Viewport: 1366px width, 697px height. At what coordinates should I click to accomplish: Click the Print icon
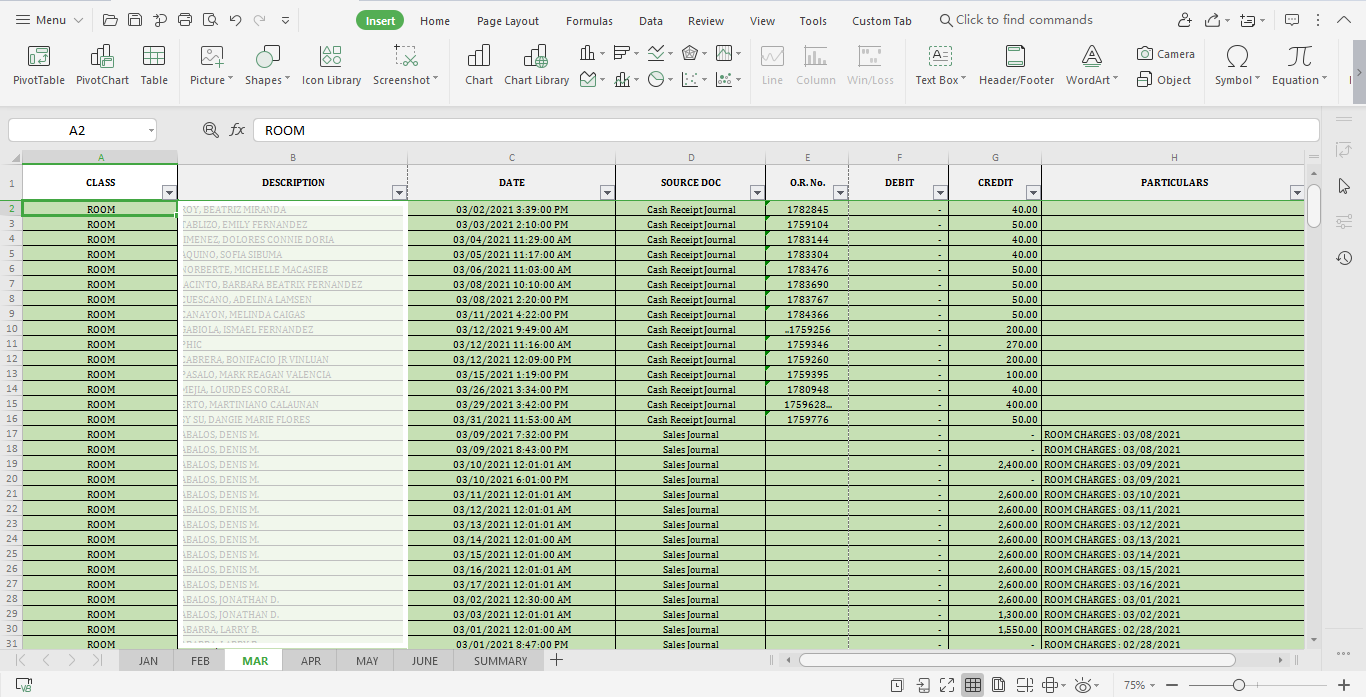185,20
